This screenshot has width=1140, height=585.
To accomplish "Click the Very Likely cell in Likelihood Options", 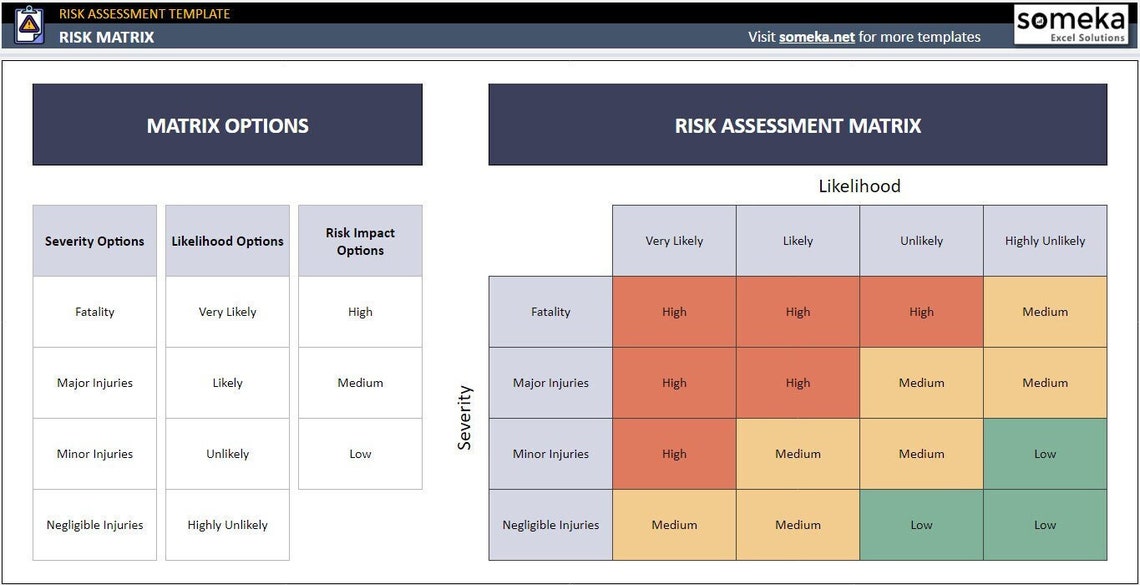I will [x=227, y=311].
